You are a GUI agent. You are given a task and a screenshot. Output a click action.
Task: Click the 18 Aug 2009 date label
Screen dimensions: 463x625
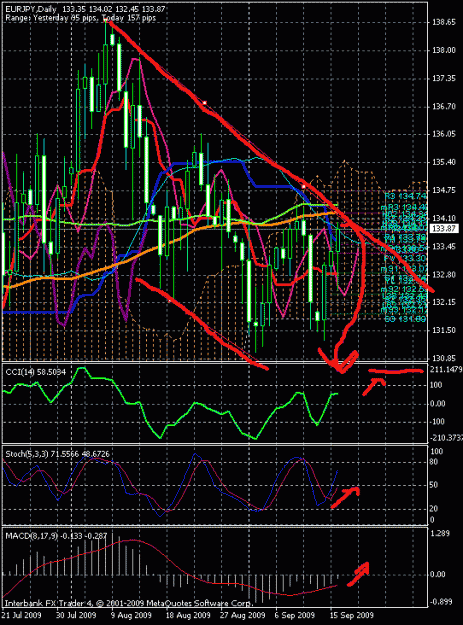[188, 615]
